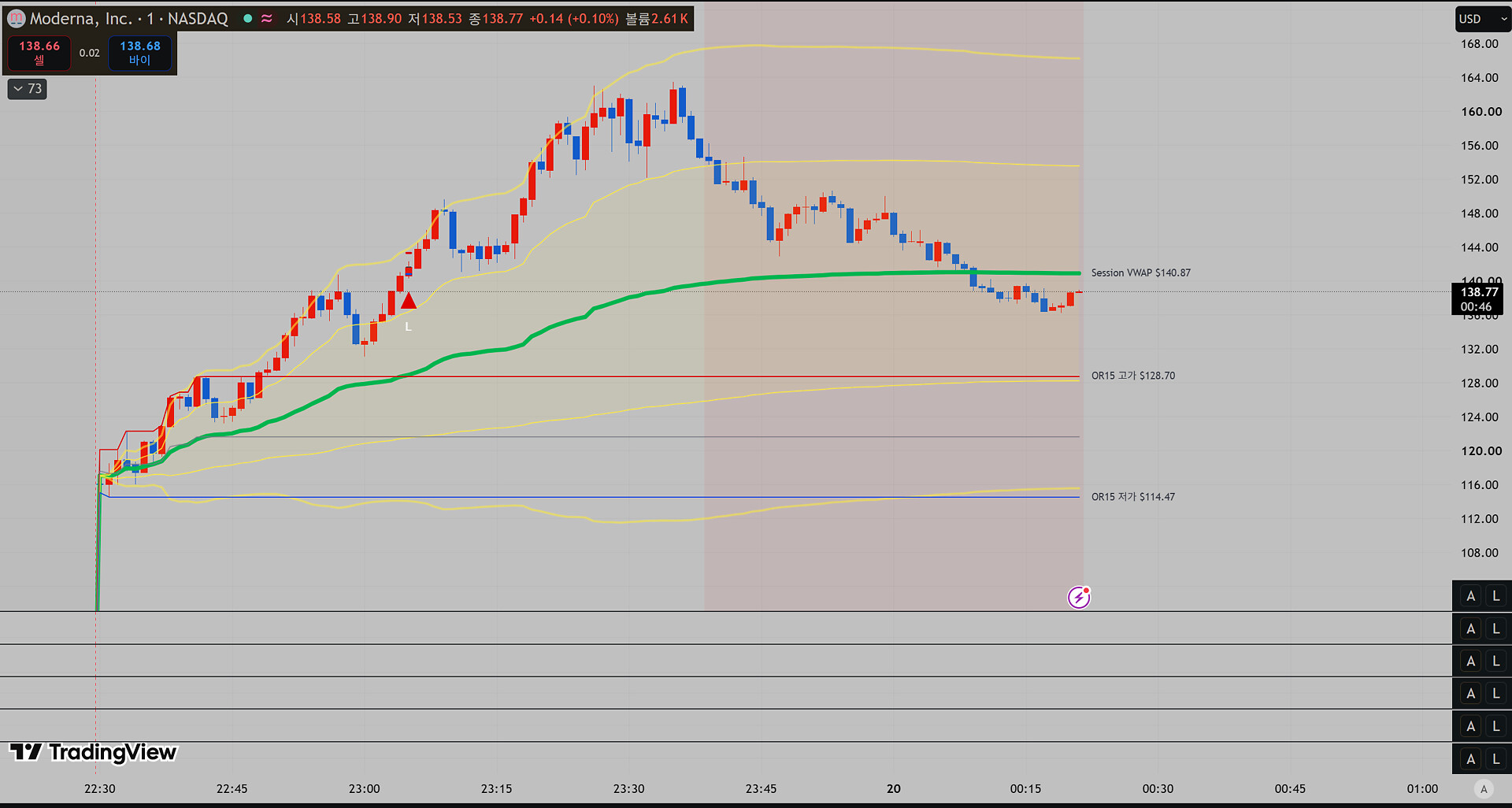
Task: Click the 138.68 buy button
Action: point(139,53)
